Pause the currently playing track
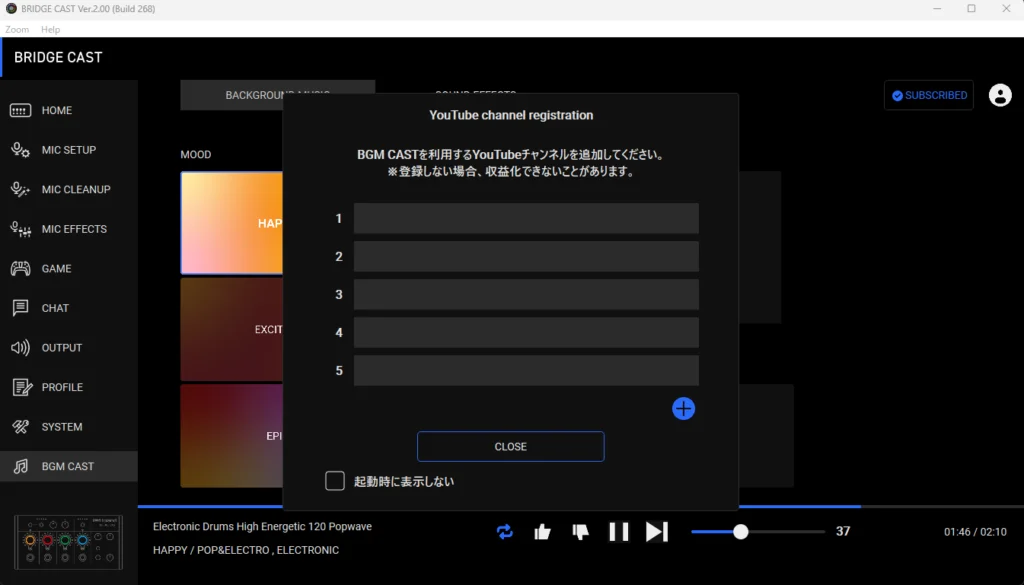The image size is (1024, 585). pos(619,532)
